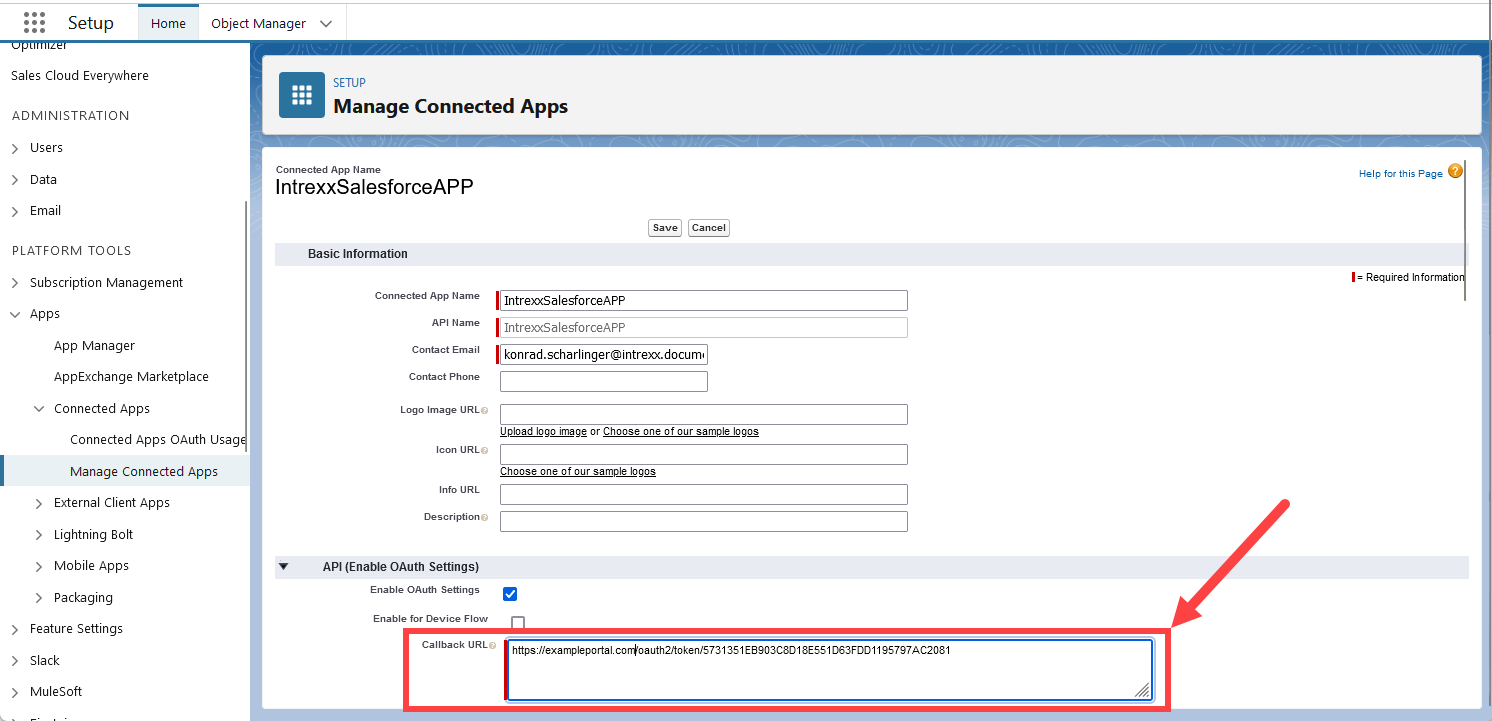This screenshot has height=721, width=1492.
Task: Open Connected Apps OAuth Usage
Action: [x=158, y=440]
